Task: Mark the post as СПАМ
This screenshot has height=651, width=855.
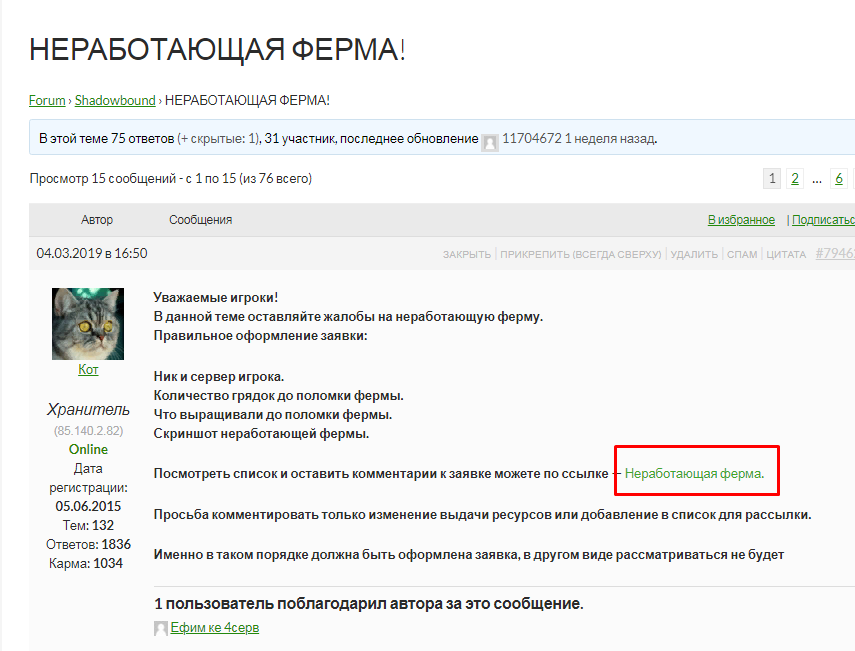Action: pyautogui.click(x=742, y=254)
